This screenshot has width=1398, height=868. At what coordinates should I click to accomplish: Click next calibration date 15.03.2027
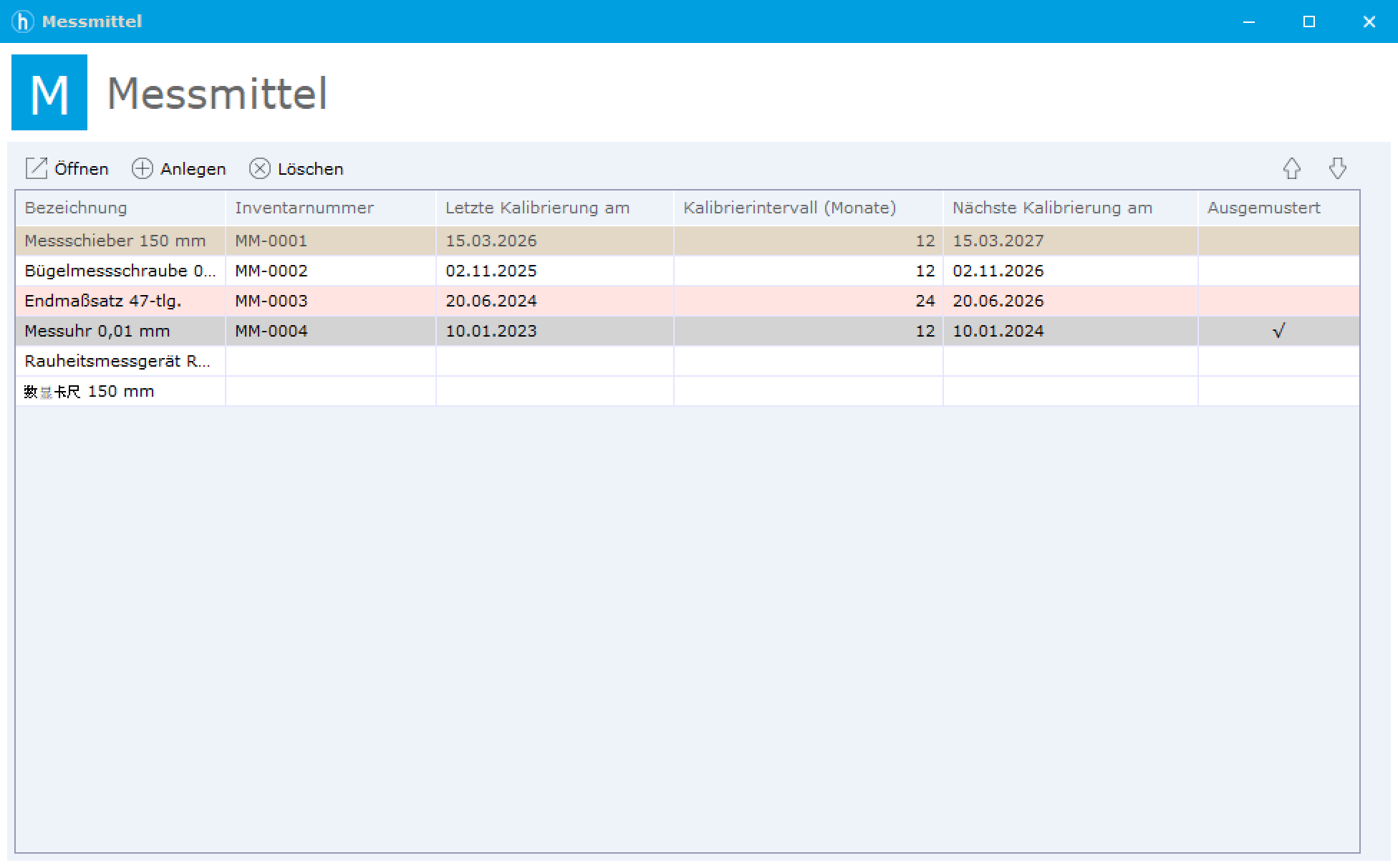click(998, 241)
